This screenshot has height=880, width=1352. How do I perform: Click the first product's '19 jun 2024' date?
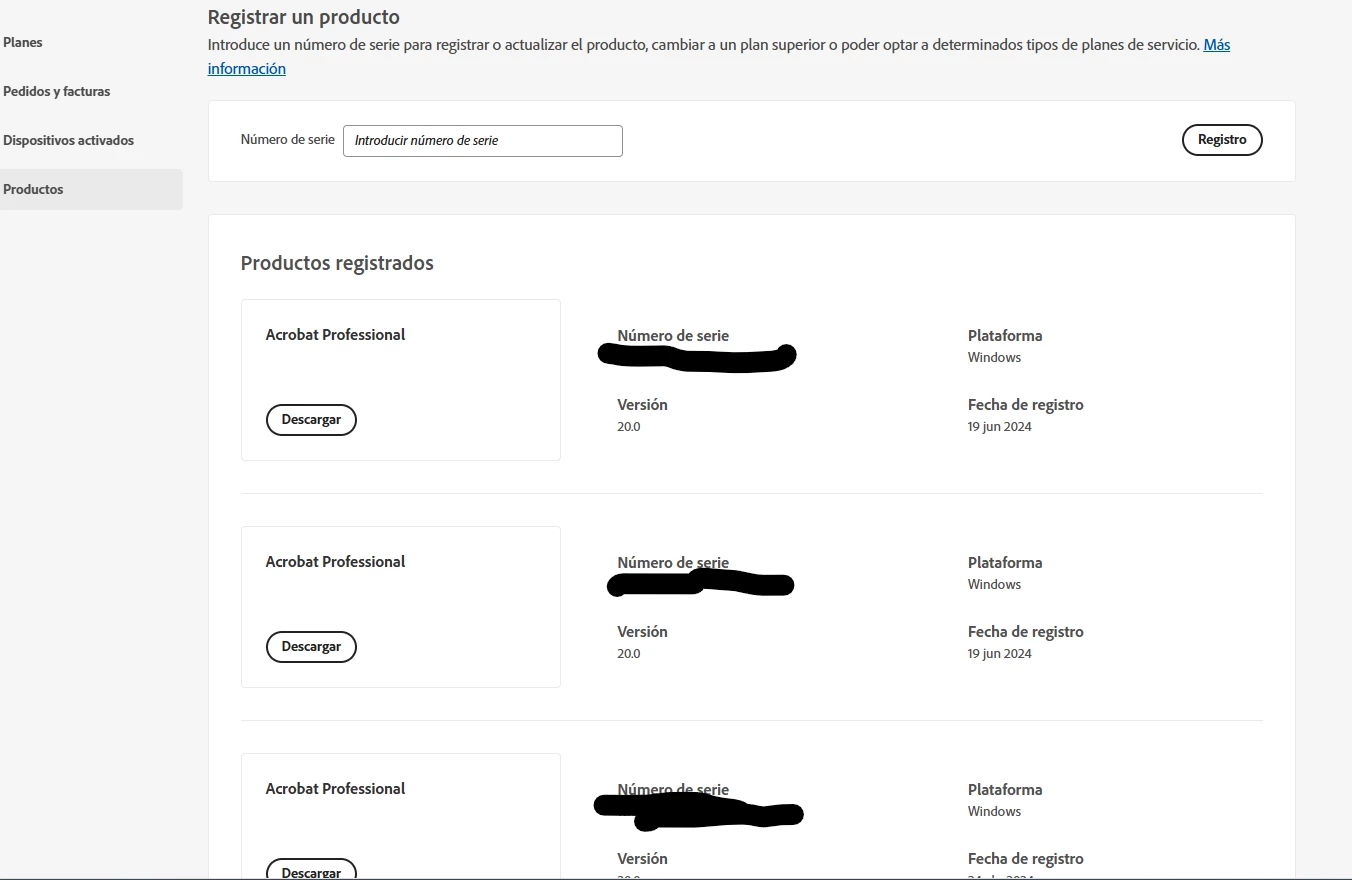click(x=1000, y=426)
